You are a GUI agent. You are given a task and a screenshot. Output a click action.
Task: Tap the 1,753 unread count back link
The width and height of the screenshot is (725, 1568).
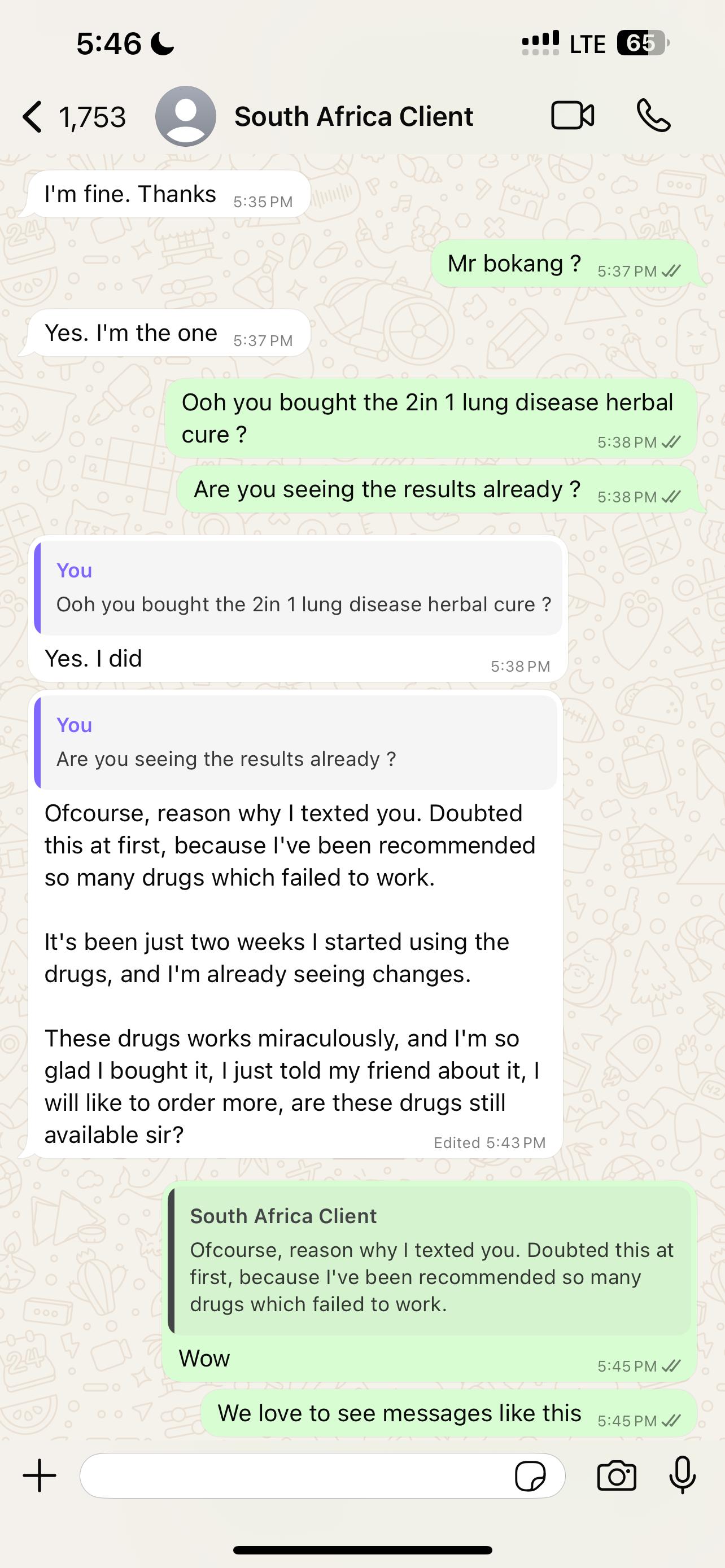(x=92, y=117)
